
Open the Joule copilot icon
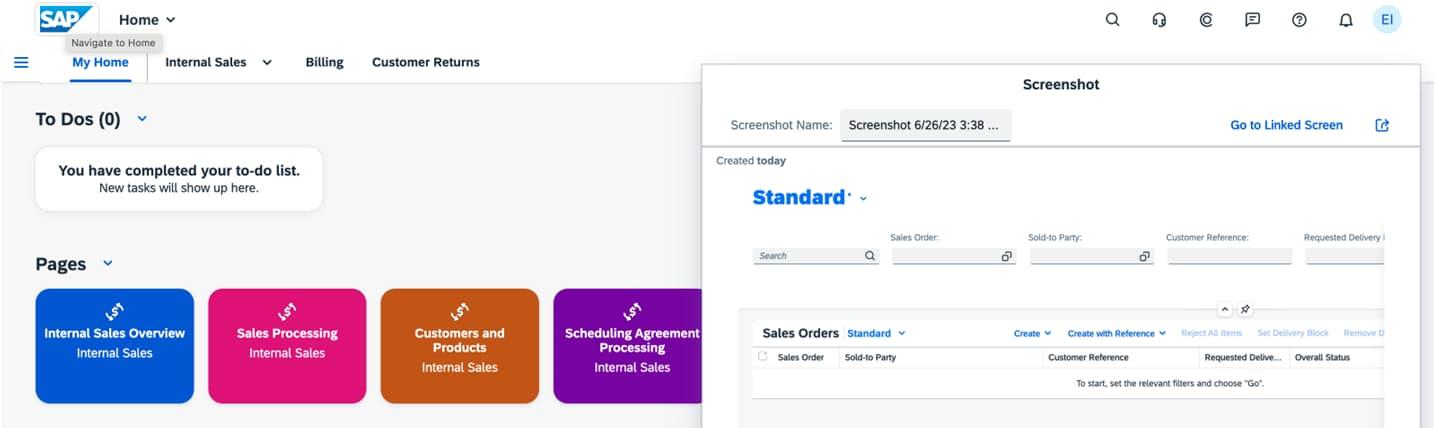pos(1206,20)
